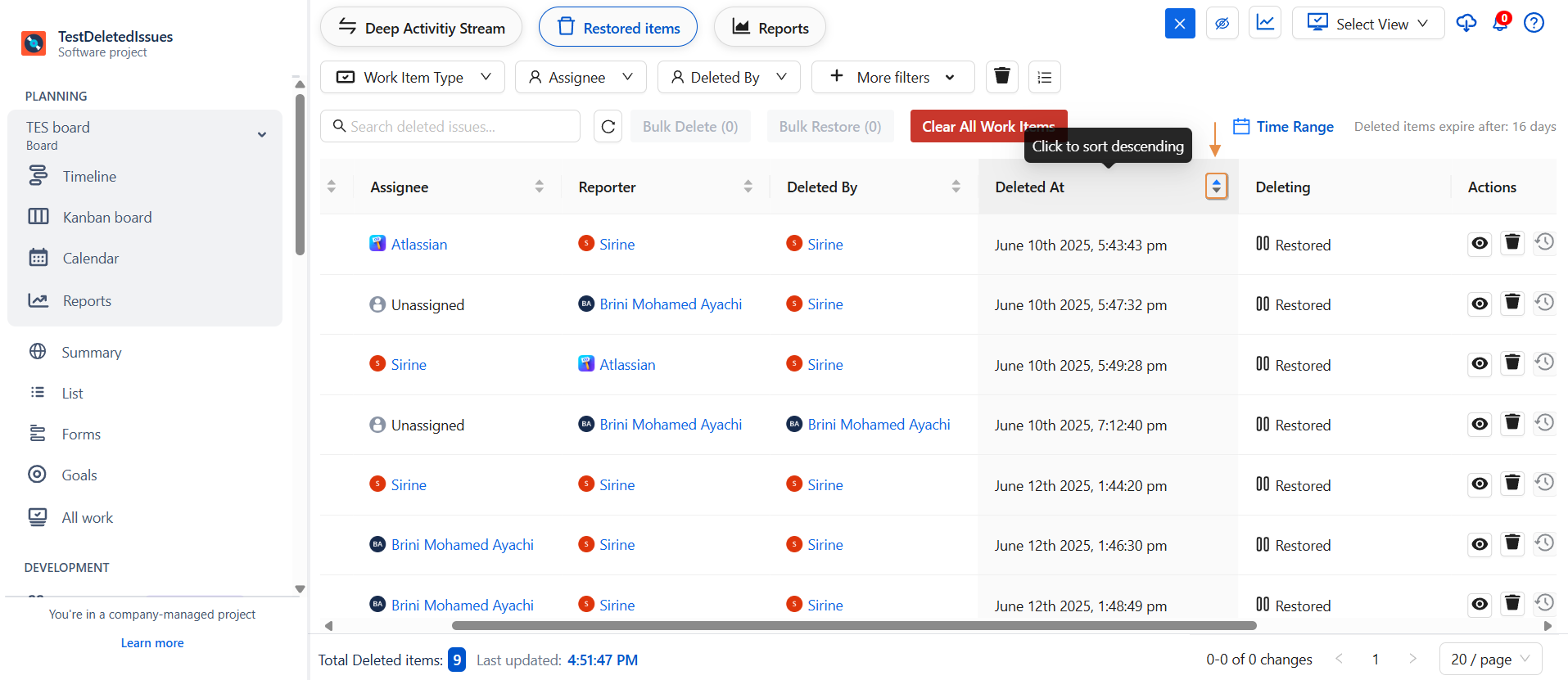Click the refresh icon next to search box
Screen dimensions: 1568x680
click(608, 127)
